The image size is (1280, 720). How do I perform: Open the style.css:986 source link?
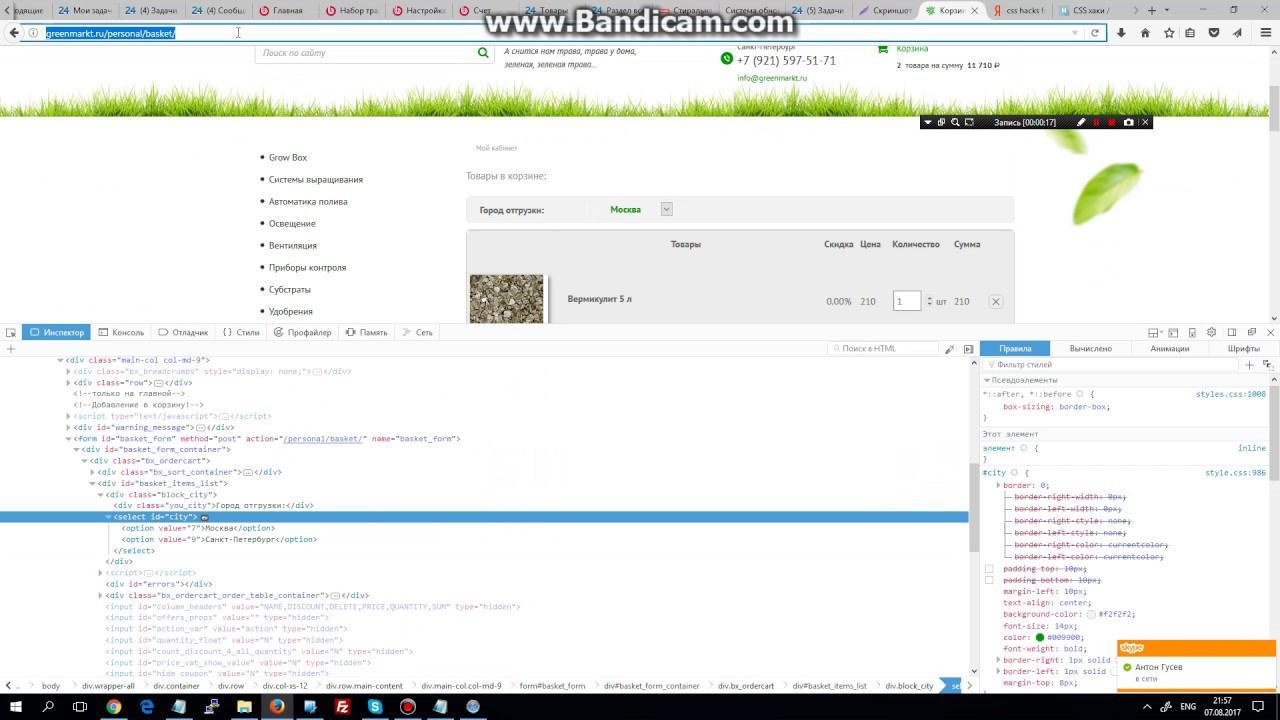(1235, 472)
